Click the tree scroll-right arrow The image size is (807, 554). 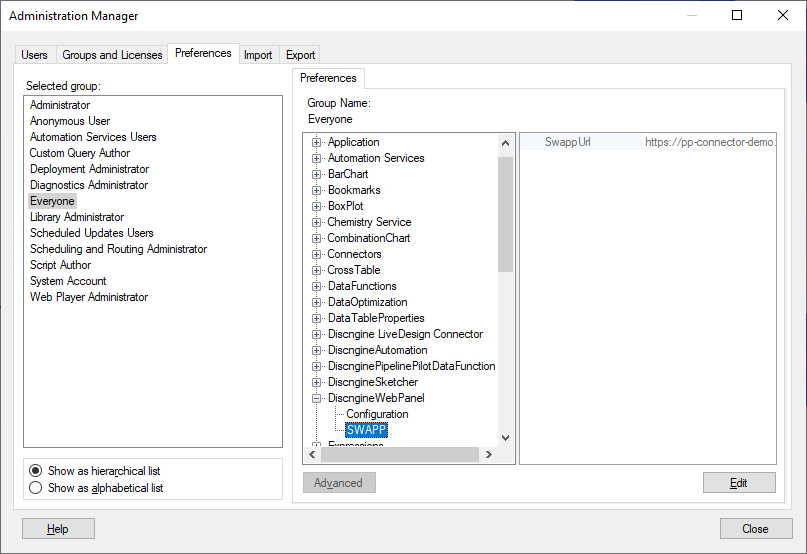[x=489, y=454]
